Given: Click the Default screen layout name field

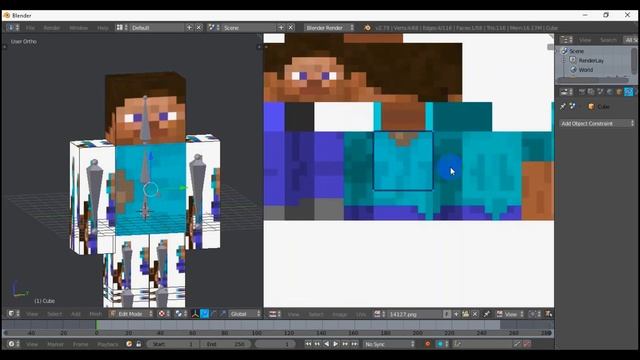Looking at the screenshot, I should click(157, 28).
